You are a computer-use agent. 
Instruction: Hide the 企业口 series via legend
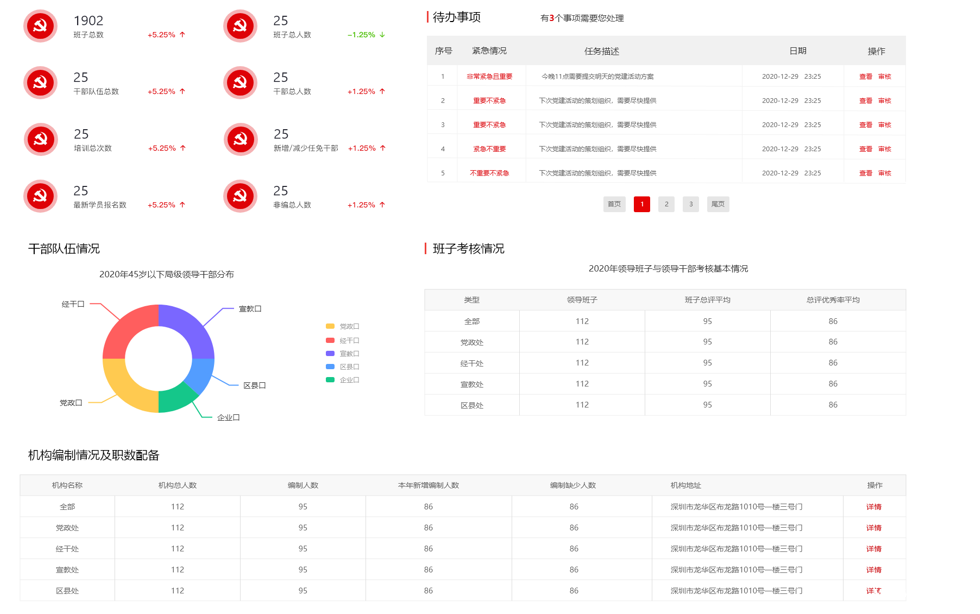tap(343, 380)
